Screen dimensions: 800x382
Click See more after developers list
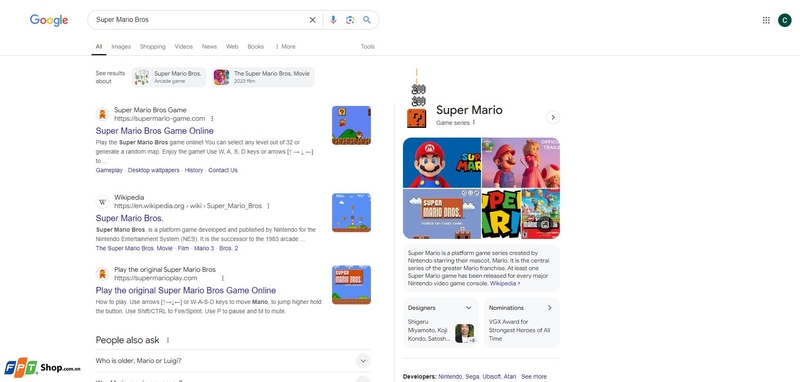[x=534, y=377]
